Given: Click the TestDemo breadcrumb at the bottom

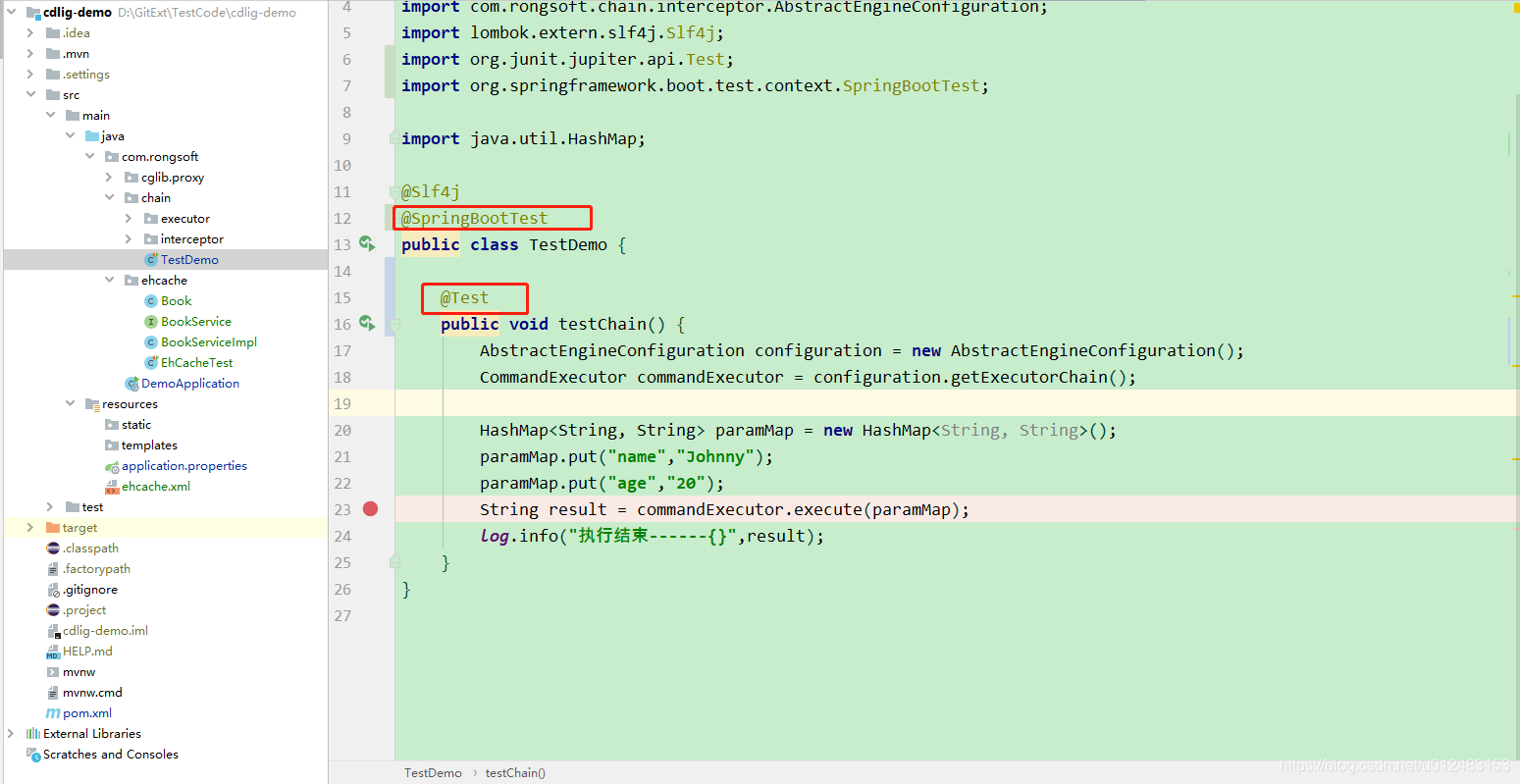Looking at the screenshot, I should (433, 772).
